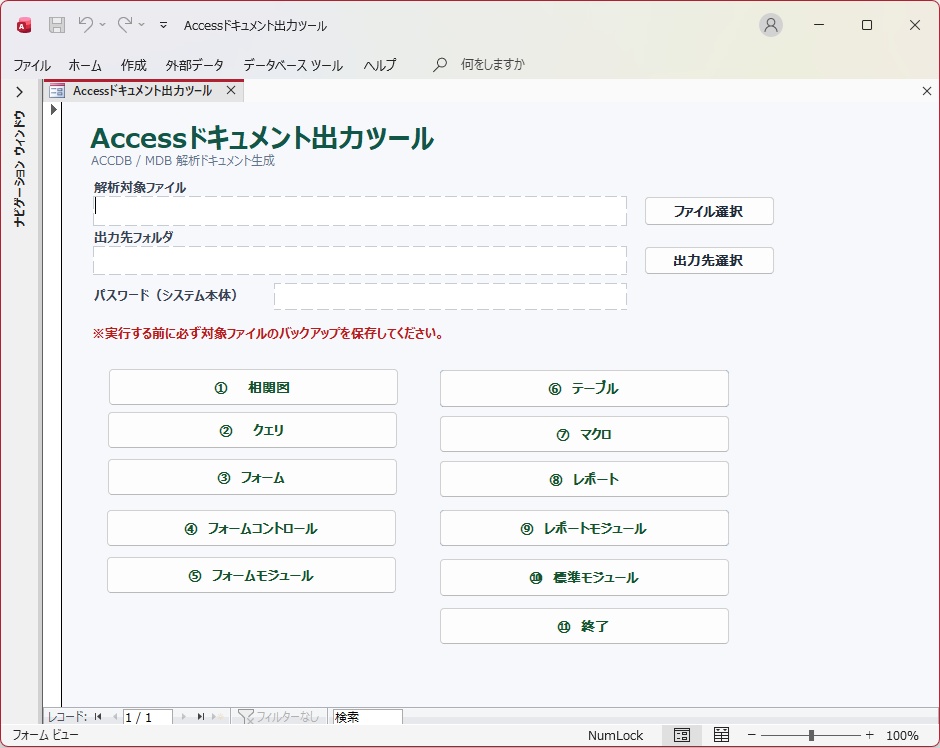Click the ⑪ 終了 button

tap(585, 626)
